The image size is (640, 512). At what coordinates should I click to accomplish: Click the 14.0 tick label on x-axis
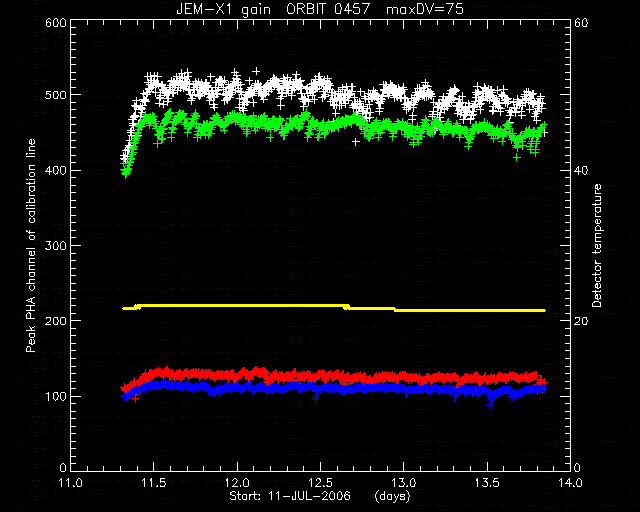point(570,483)
